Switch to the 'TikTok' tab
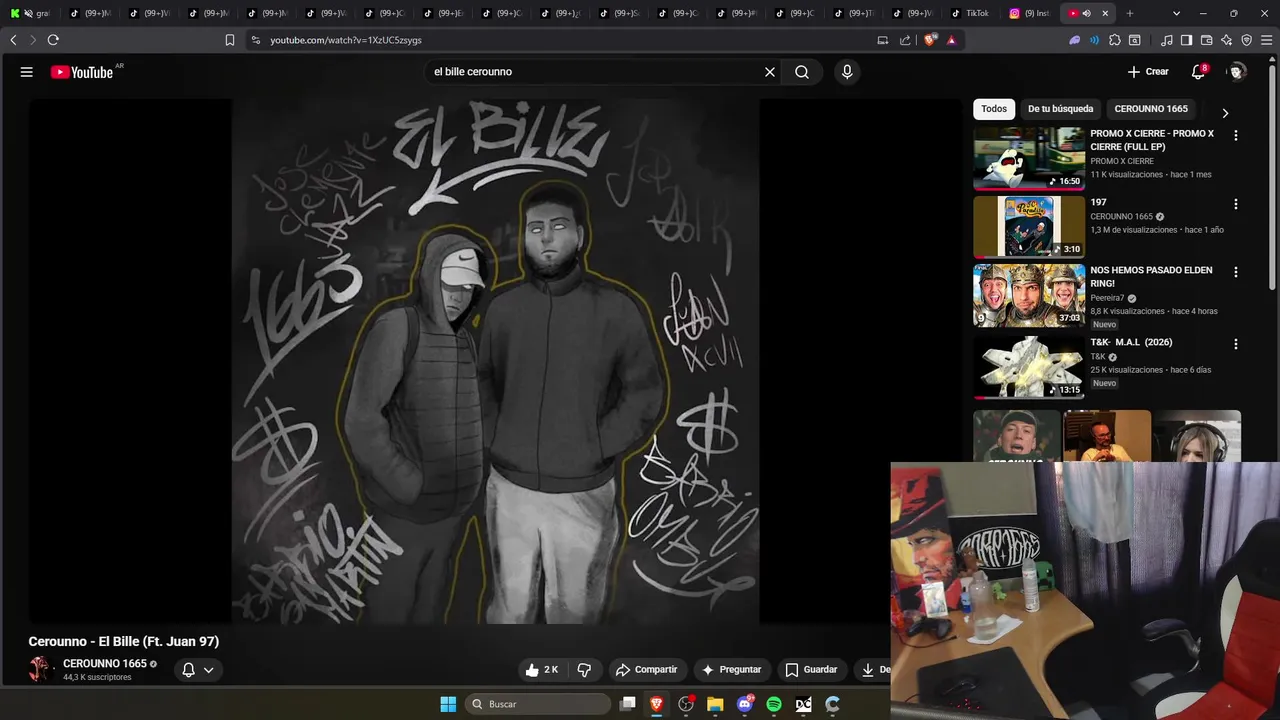The height and width of the screenshot is (720, 1280). [969, 13]
